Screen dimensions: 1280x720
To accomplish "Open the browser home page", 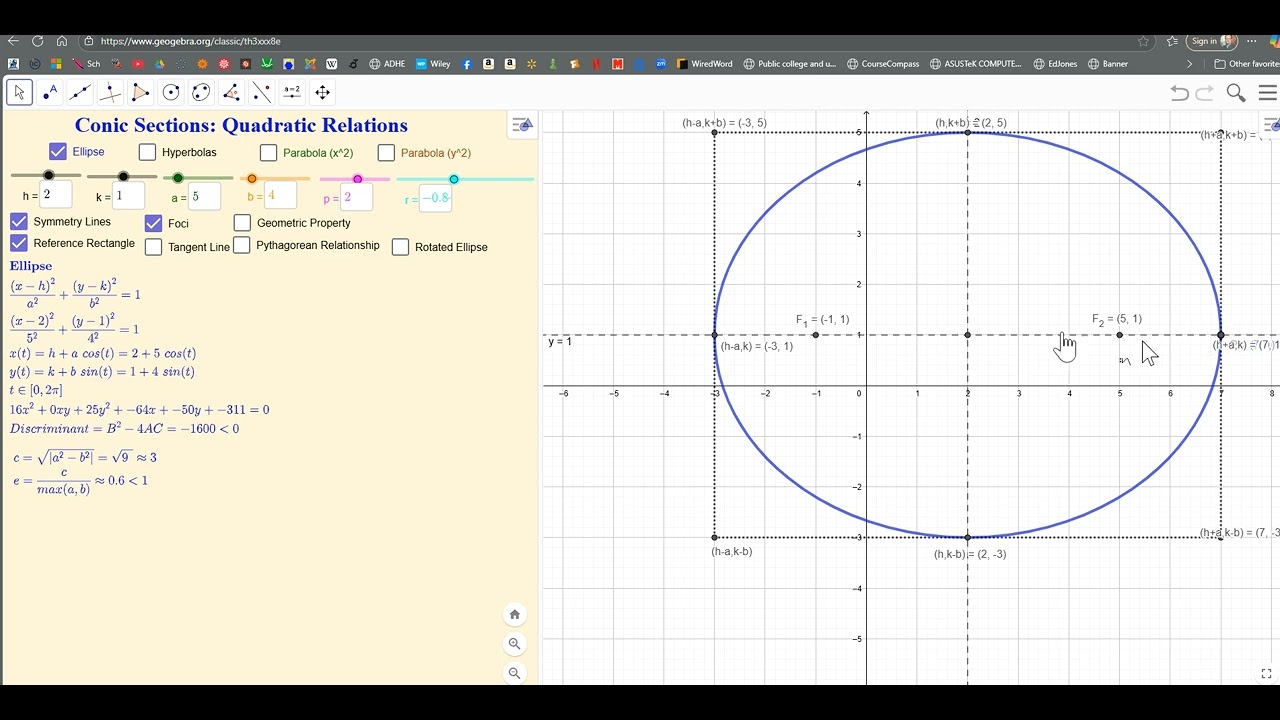I will [x=62, y=41].
